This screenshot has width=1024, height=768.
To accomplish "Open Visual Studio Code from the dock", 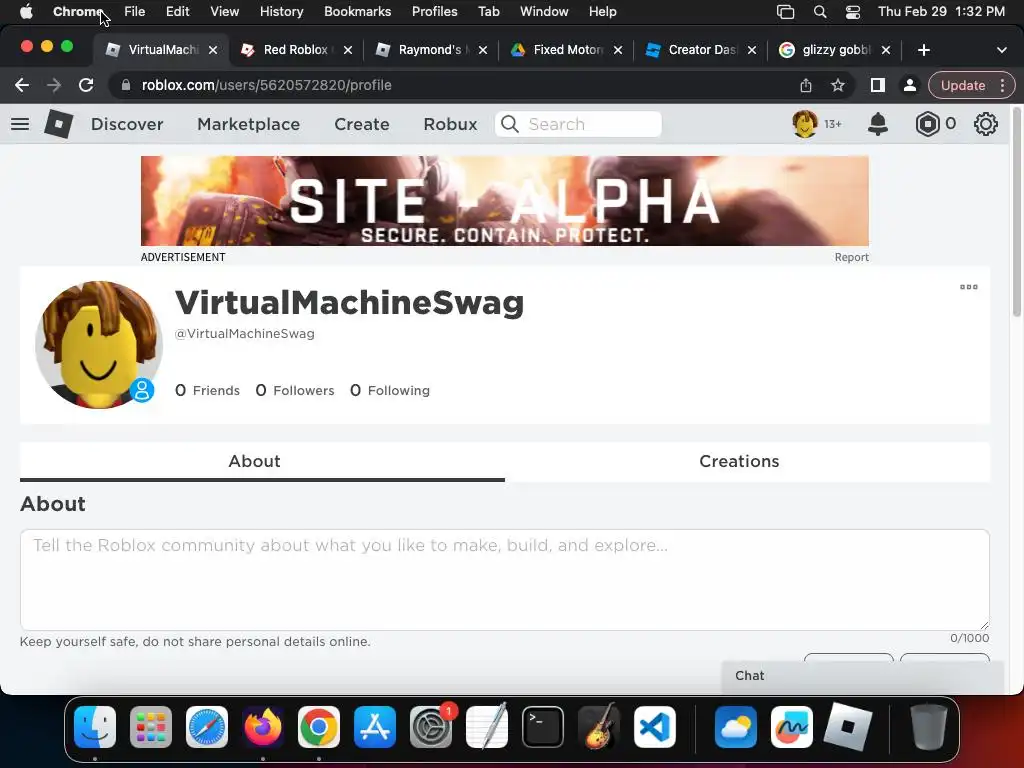I will pyautogui.click(x=655, y=727).
